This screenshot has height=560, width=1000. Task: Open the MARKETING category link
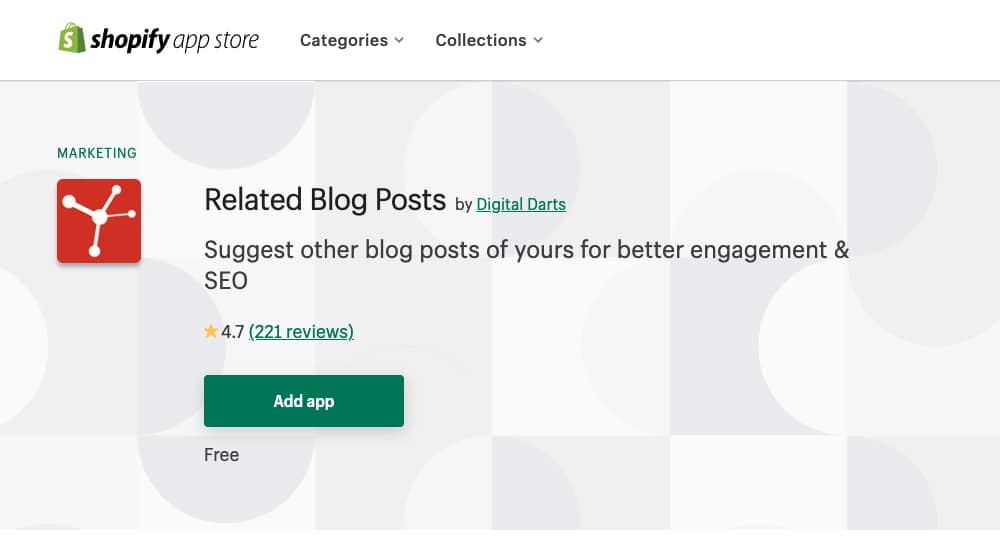pyautogui.click(x=97, y=153)
